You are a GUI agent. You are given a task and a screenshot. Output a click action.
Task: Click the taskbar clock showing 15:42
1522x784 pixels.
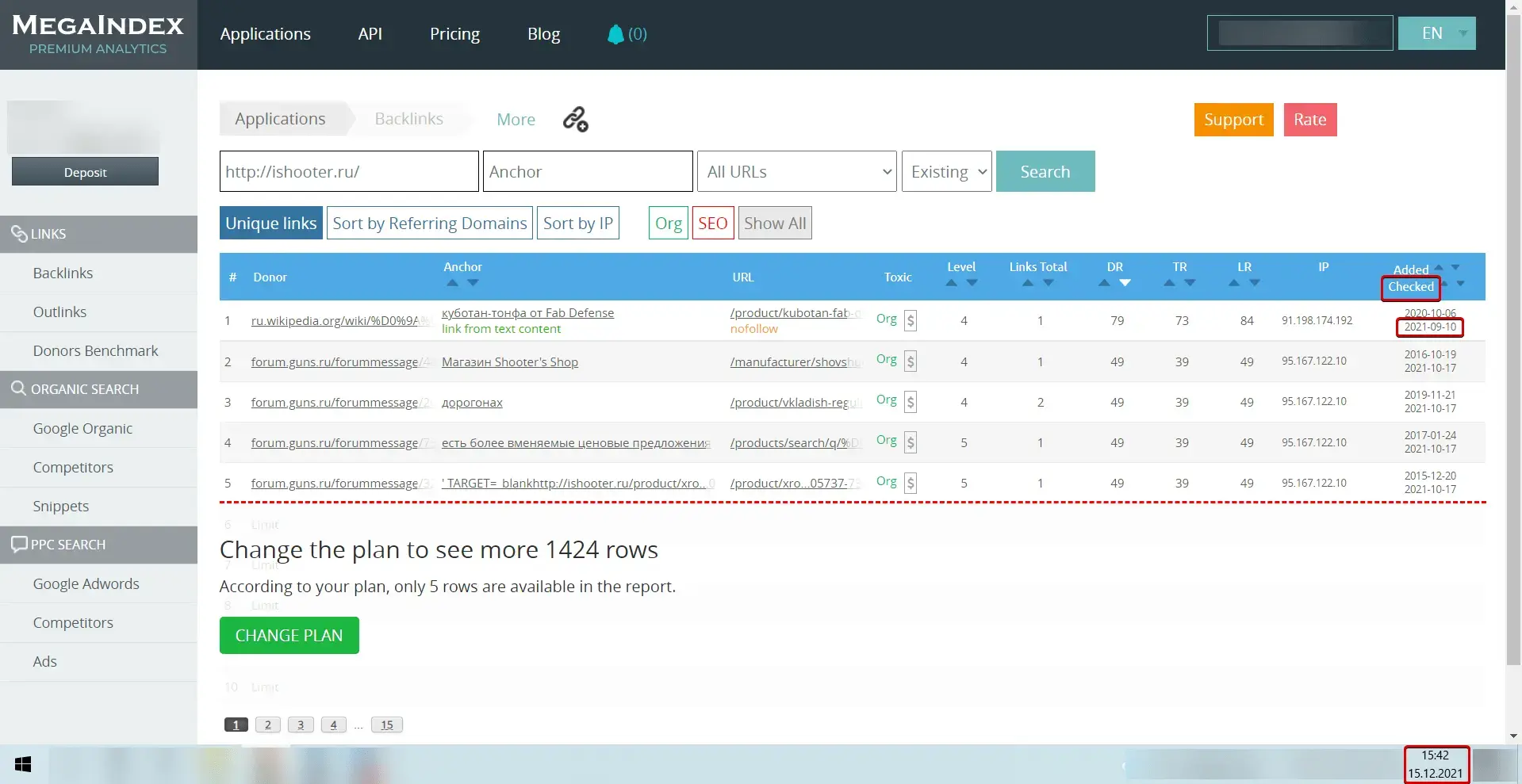pyautogui.click(x=1436, y=764)
